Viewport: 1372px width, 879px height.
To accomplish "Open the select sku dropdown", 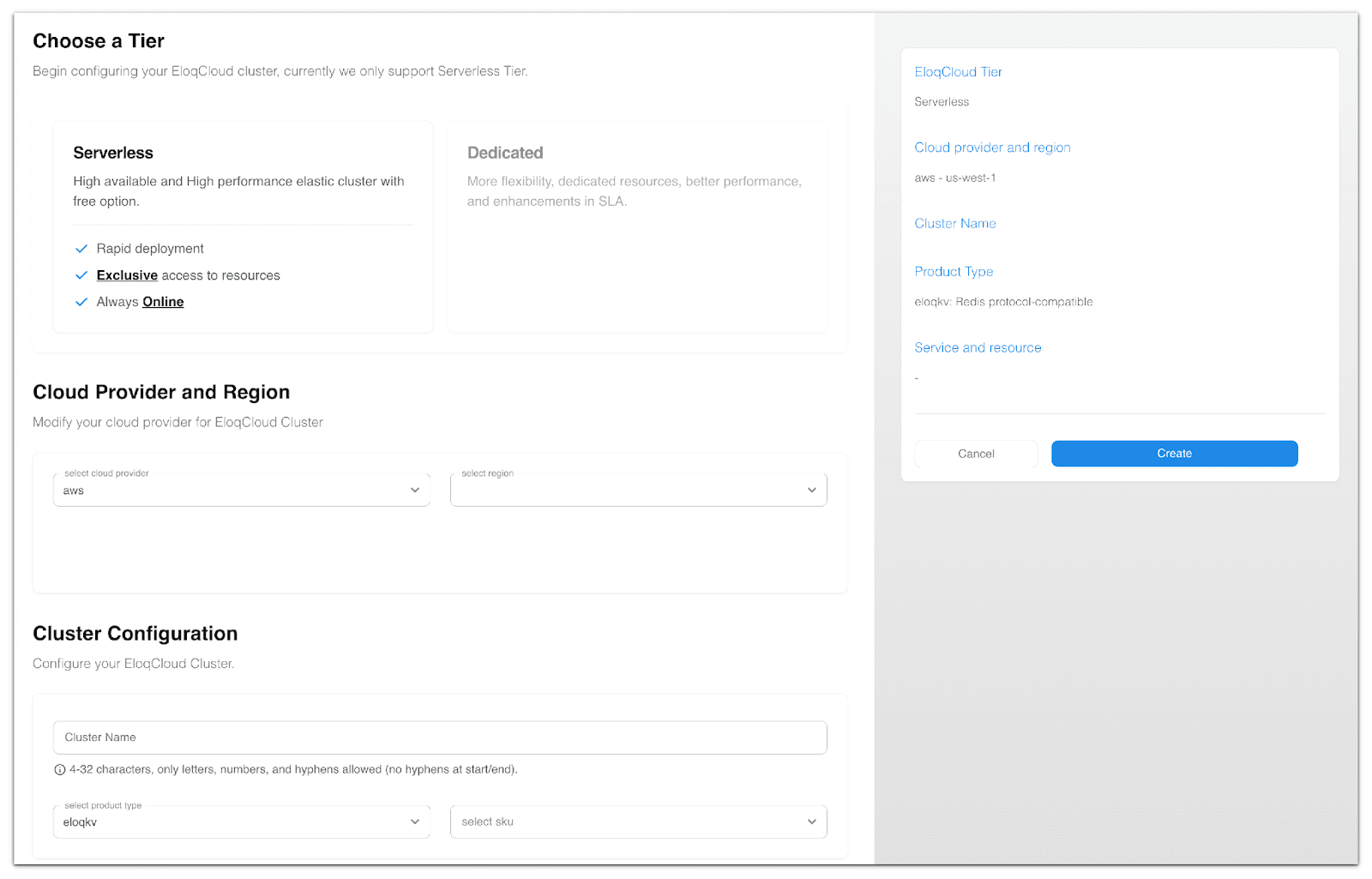I will [638, 822].
